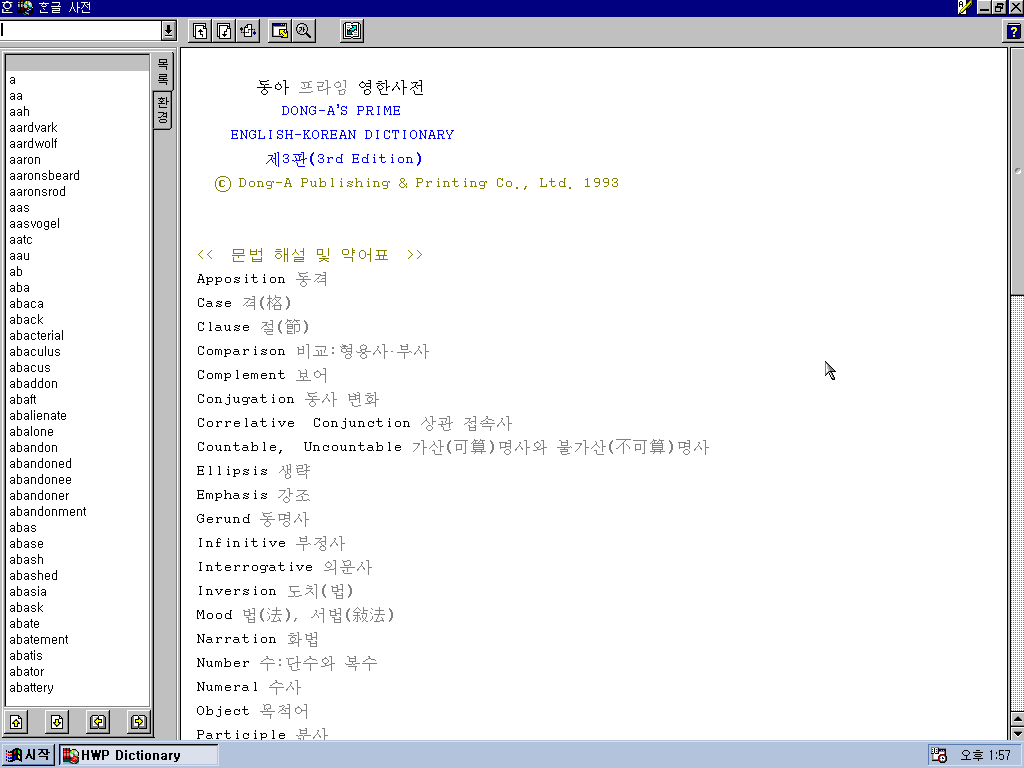Click 'Gerund 동명사' grammar entry

click(x=253, y=519)
